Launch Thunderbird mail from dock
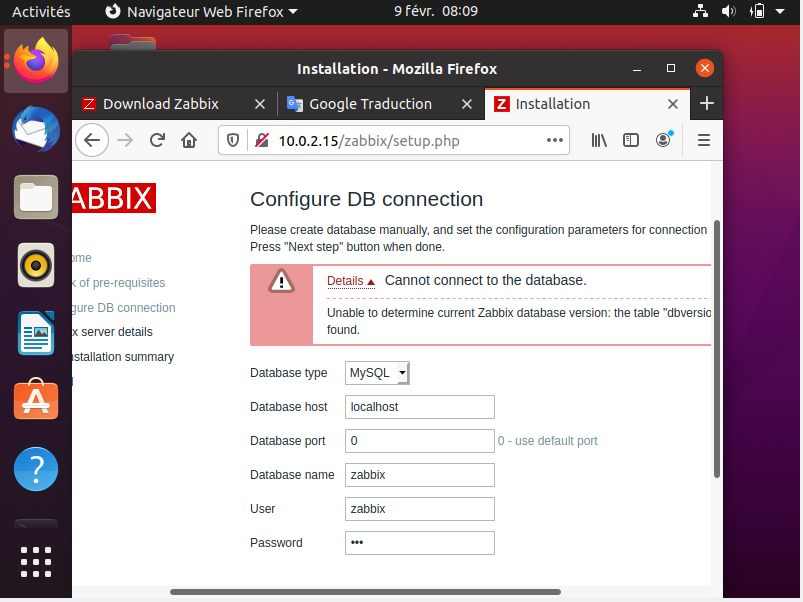 pyautogui.click(x=36, y=129)
